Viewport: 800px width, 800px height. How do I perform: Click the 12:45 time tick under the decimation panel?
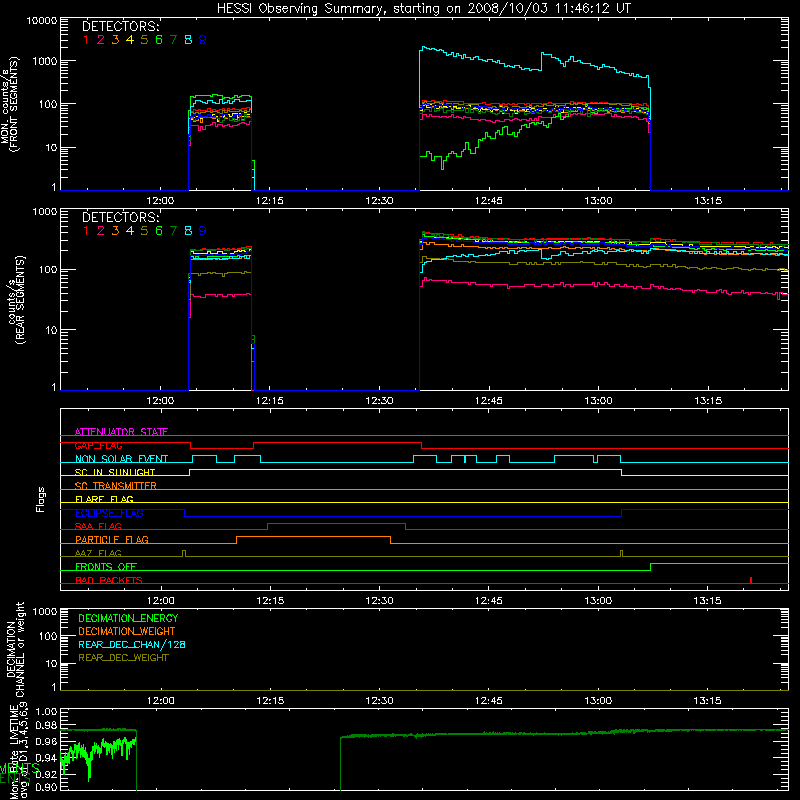(x=489, y=701)
